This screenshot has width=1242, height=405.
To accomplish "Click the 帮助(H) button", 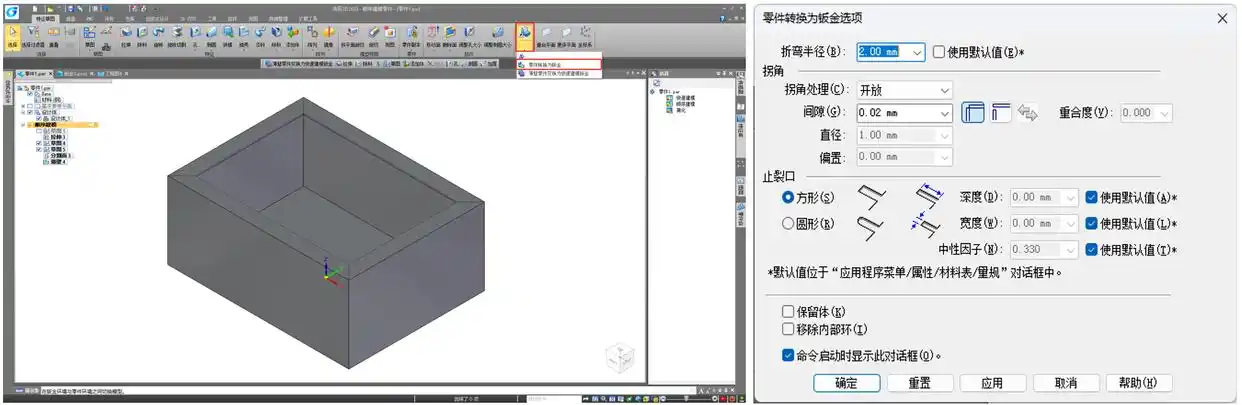I will coord(1138,383).
